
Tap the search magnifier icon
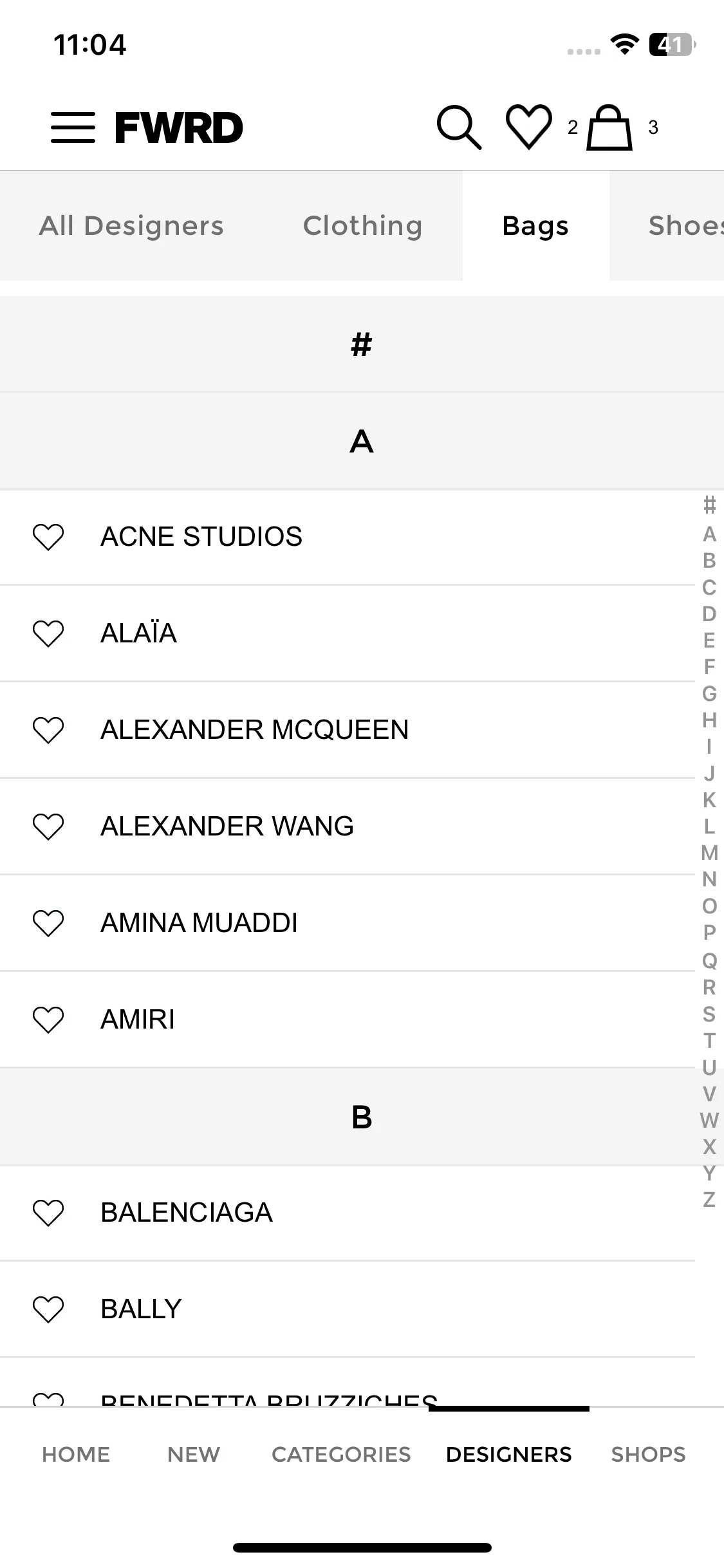[459, 127]
